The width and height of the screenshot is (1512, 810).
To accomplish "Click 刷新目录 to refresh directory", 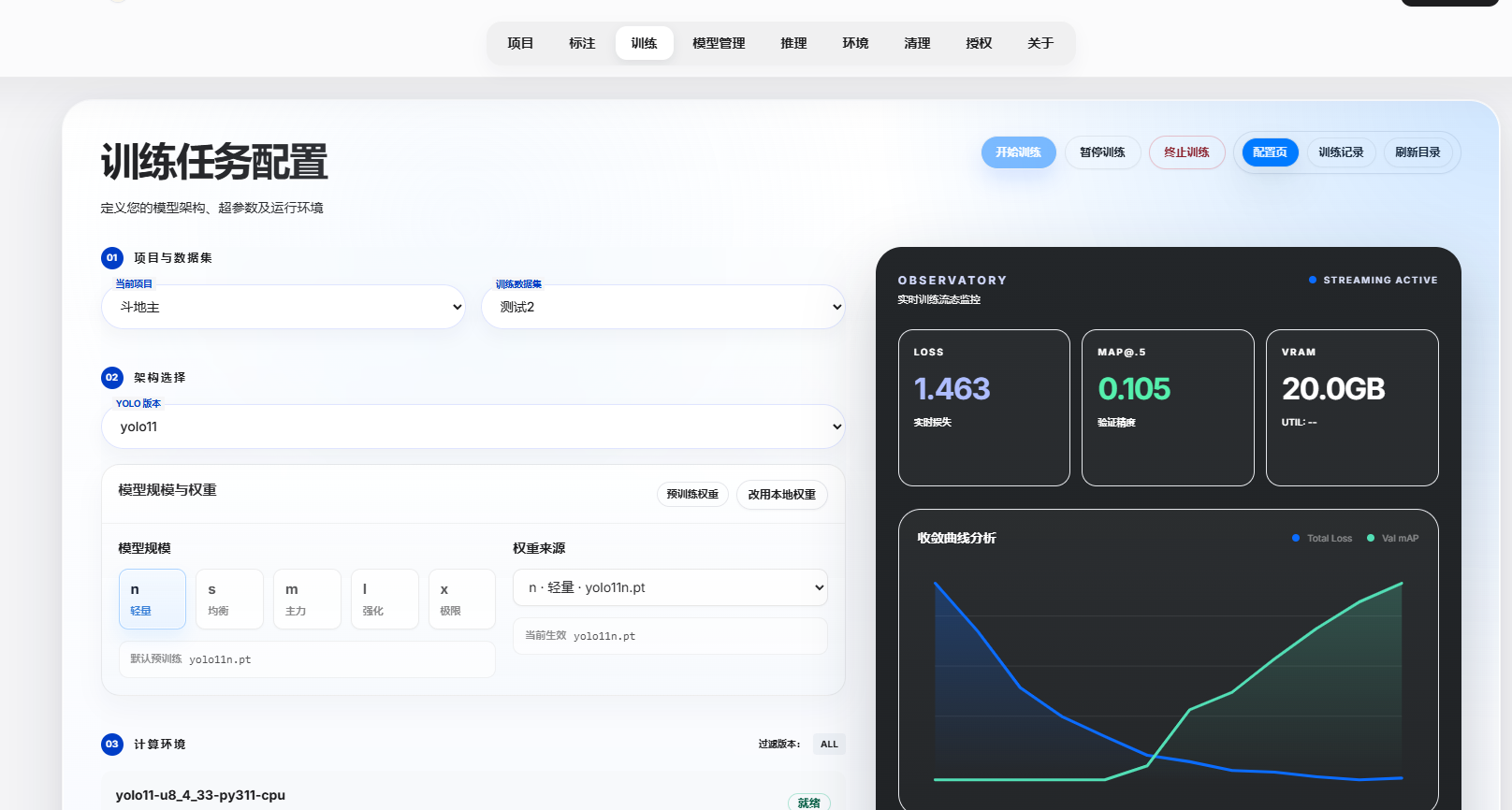I will tap(1417, 152).
